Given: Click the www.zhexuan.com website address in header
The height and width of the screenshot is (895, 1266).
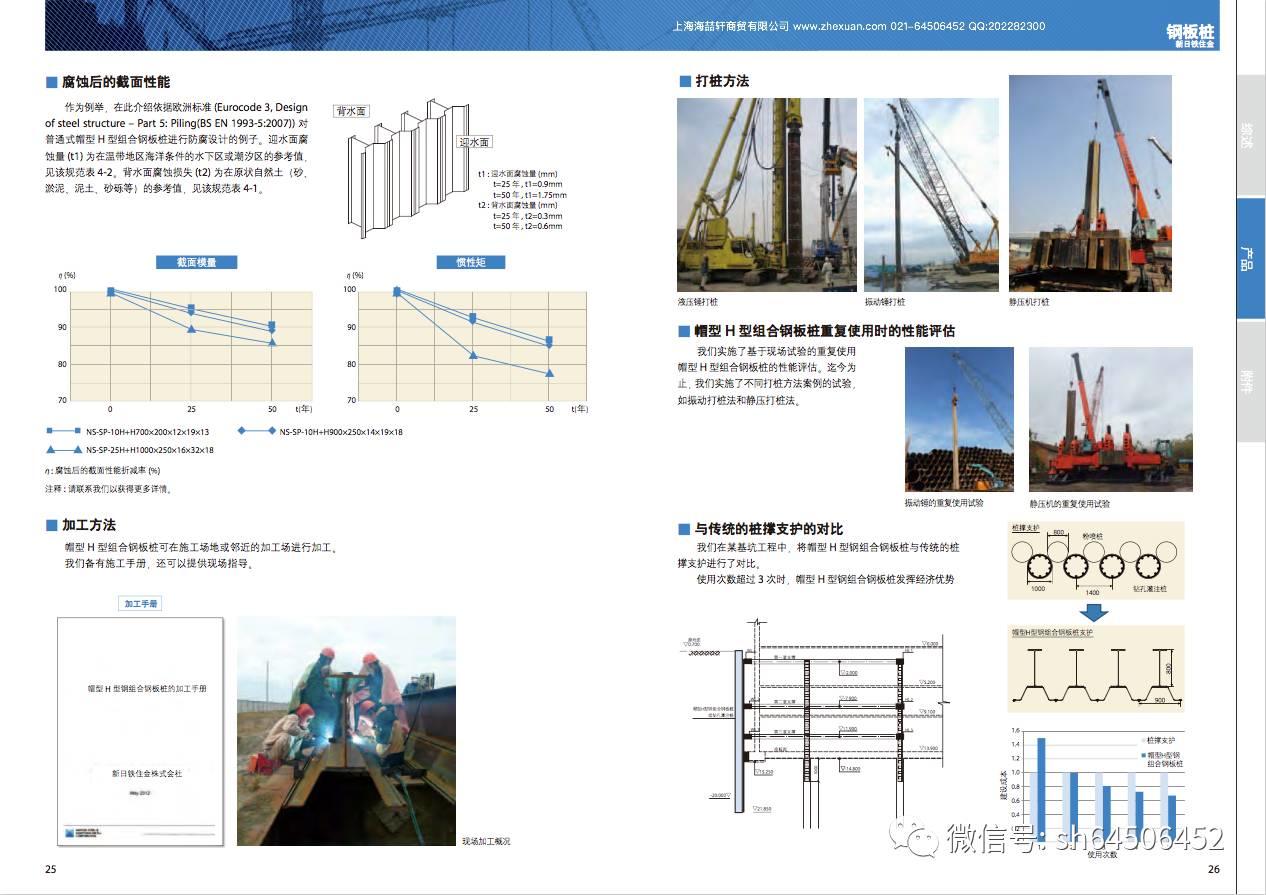Looking at the screenshot, I should (839, 26).
